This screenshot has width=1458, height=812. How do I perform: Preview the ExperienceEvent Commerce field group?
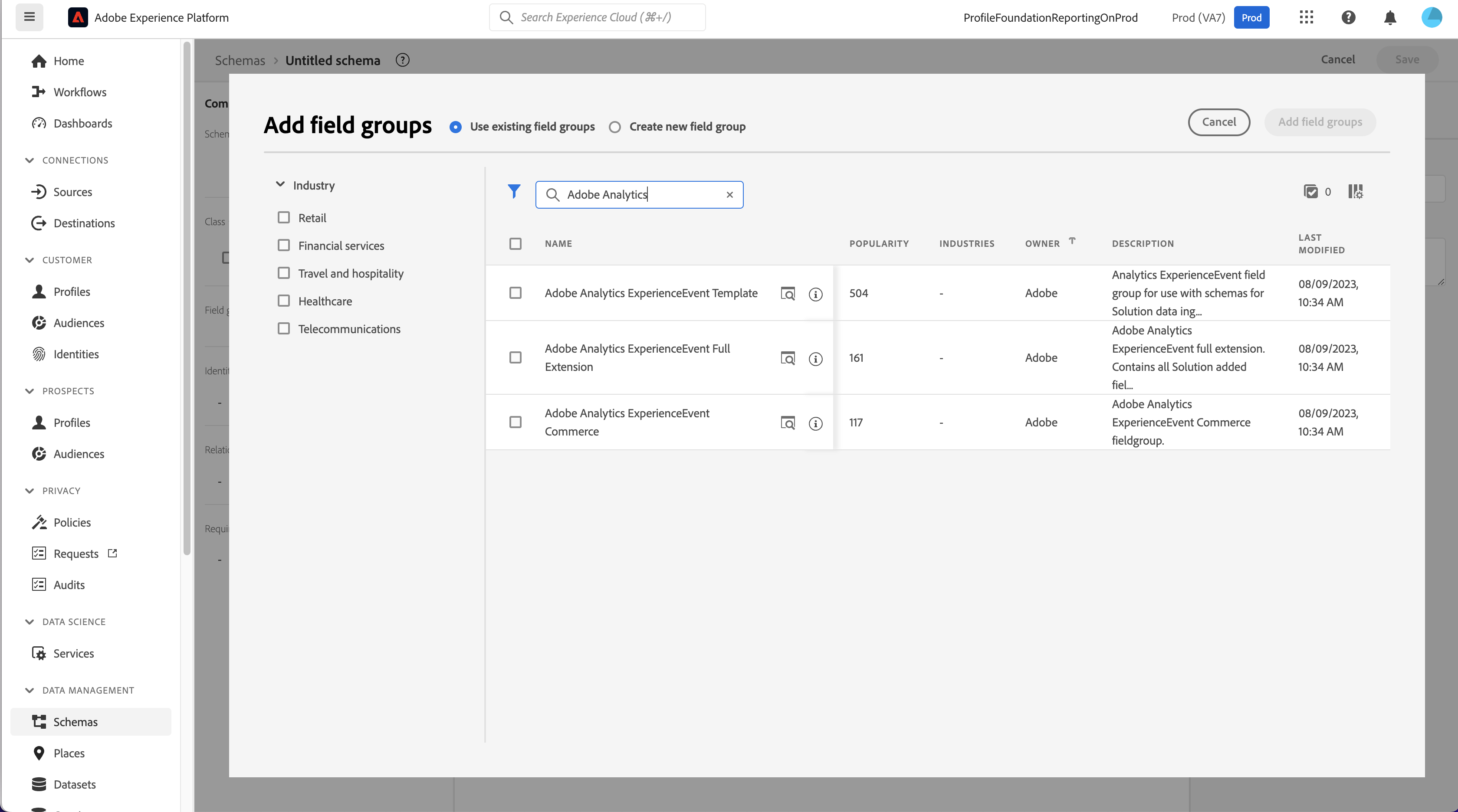tap(788, 422)
